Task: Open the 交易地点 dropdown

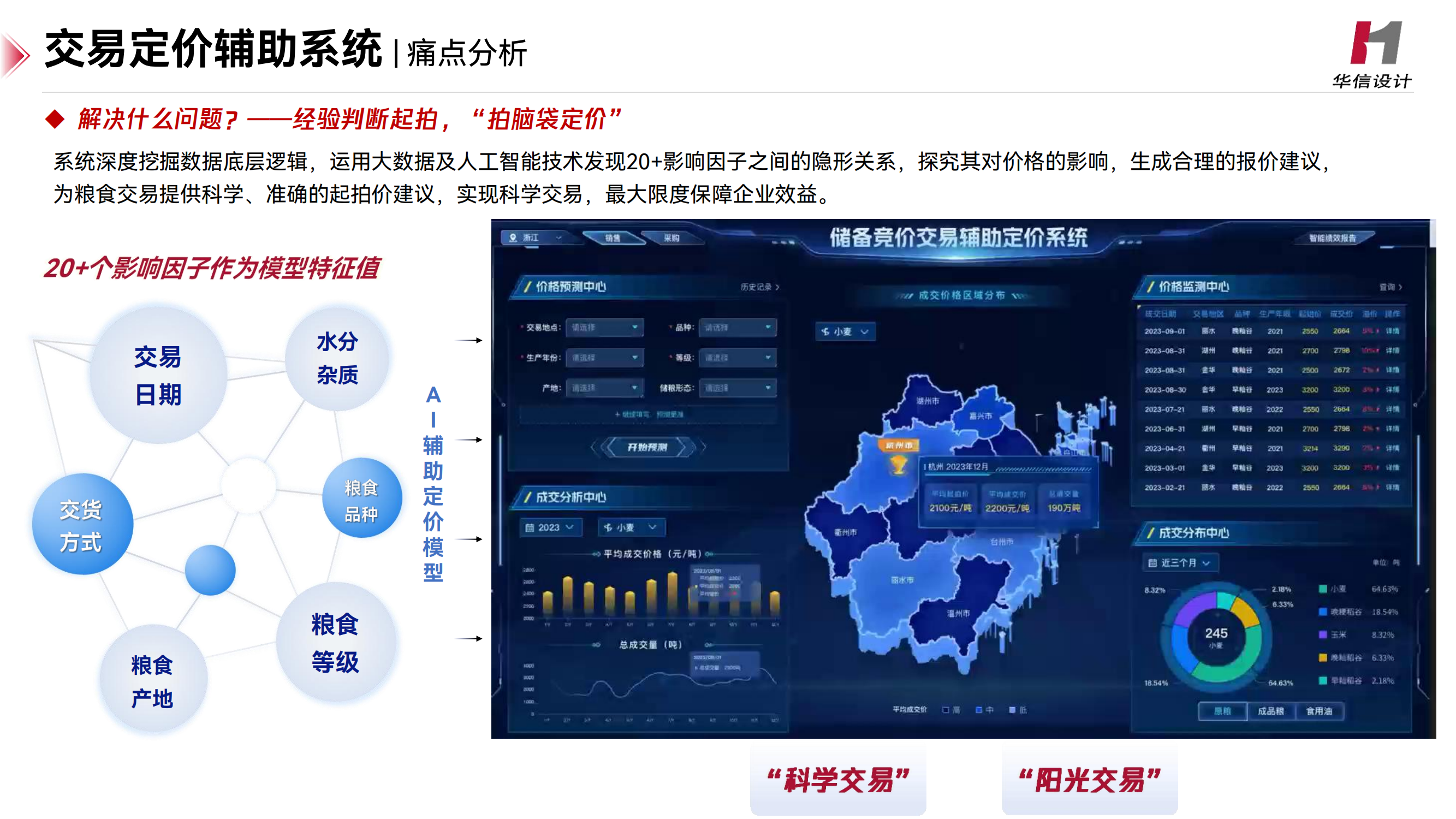Action: pos(604,327)
